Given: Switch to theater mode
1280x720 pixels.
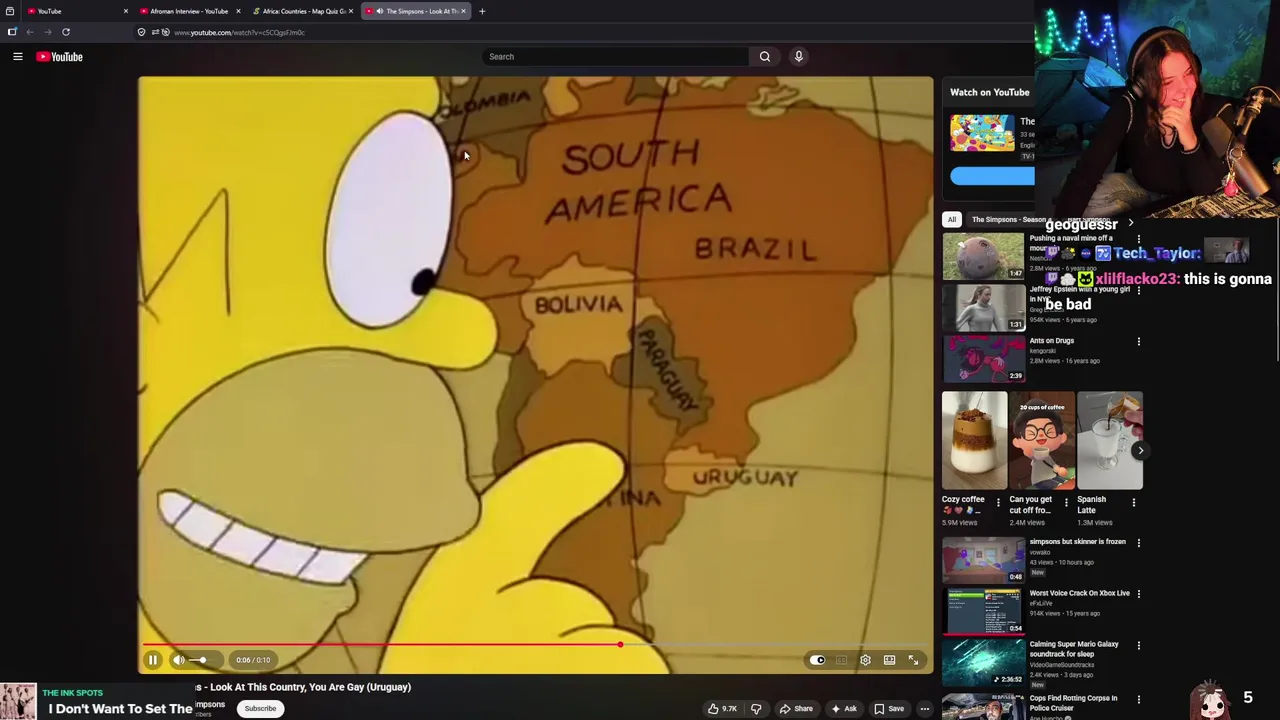Looking at the screenshot, I should 889,660.
